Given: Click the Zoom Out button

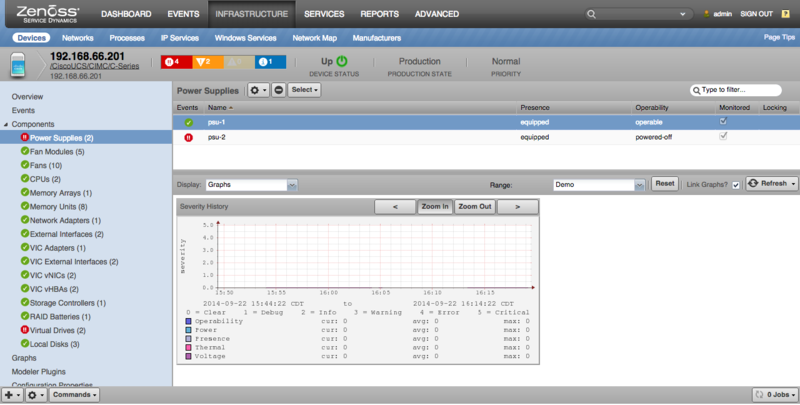Looking at the screenshot, I should 474,207.
